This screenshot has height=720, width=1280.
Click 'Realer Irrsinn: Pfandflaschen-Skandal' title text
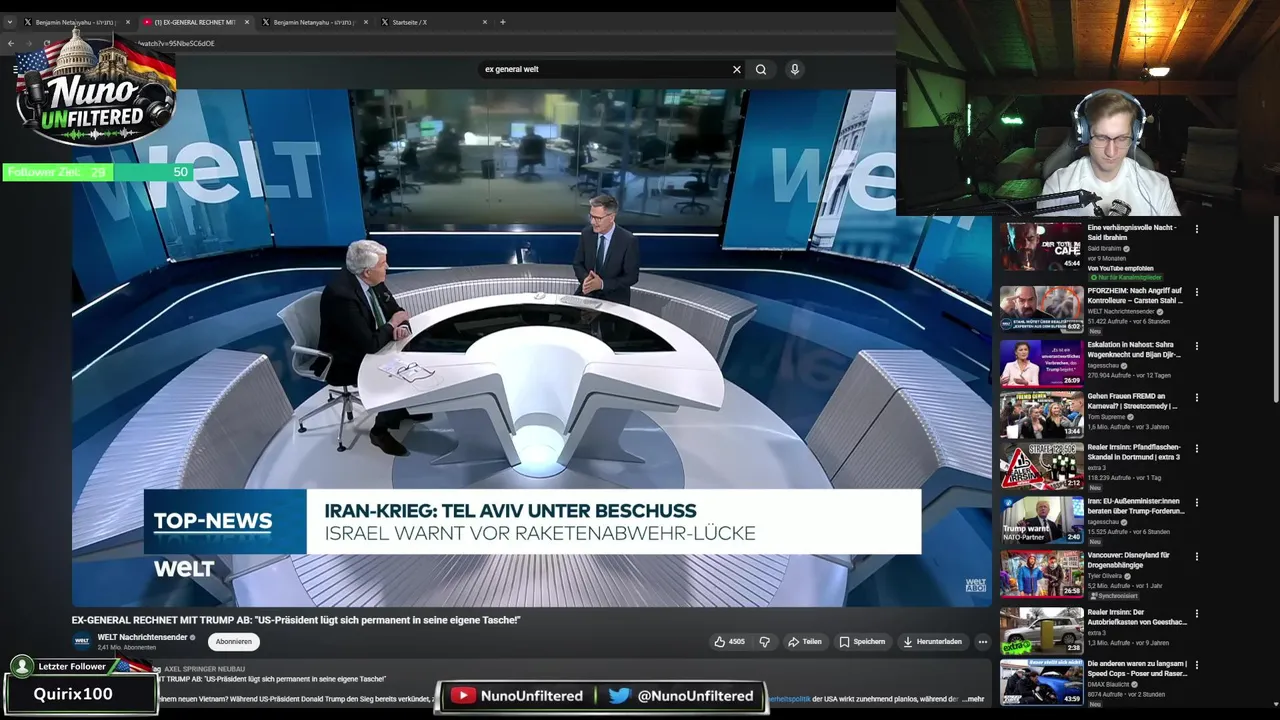click(1134, 452)
